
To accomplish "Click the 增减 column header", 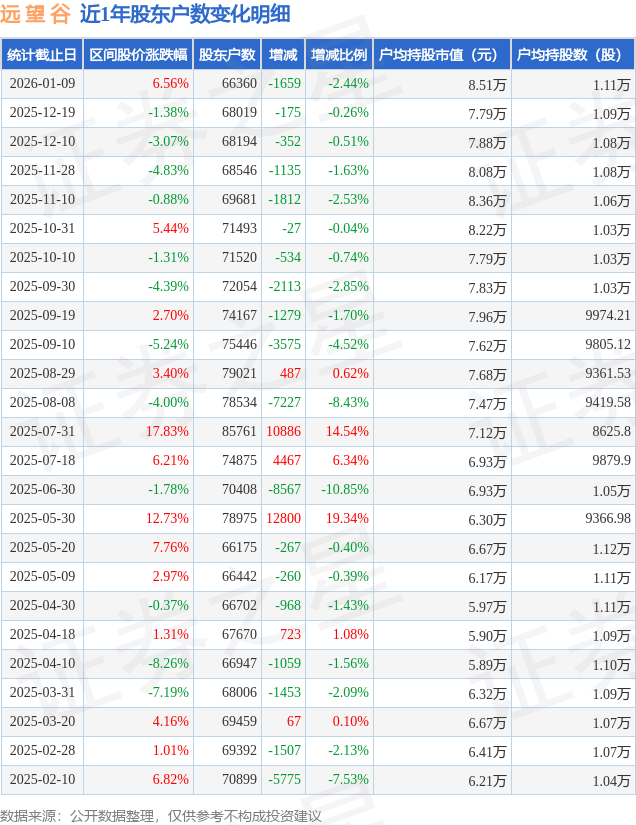I will [x=283, y=55].
